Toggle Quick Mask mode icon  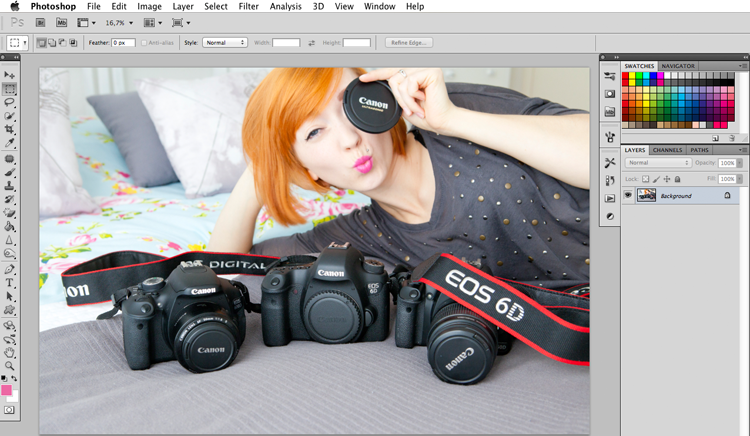coord(9,410)
